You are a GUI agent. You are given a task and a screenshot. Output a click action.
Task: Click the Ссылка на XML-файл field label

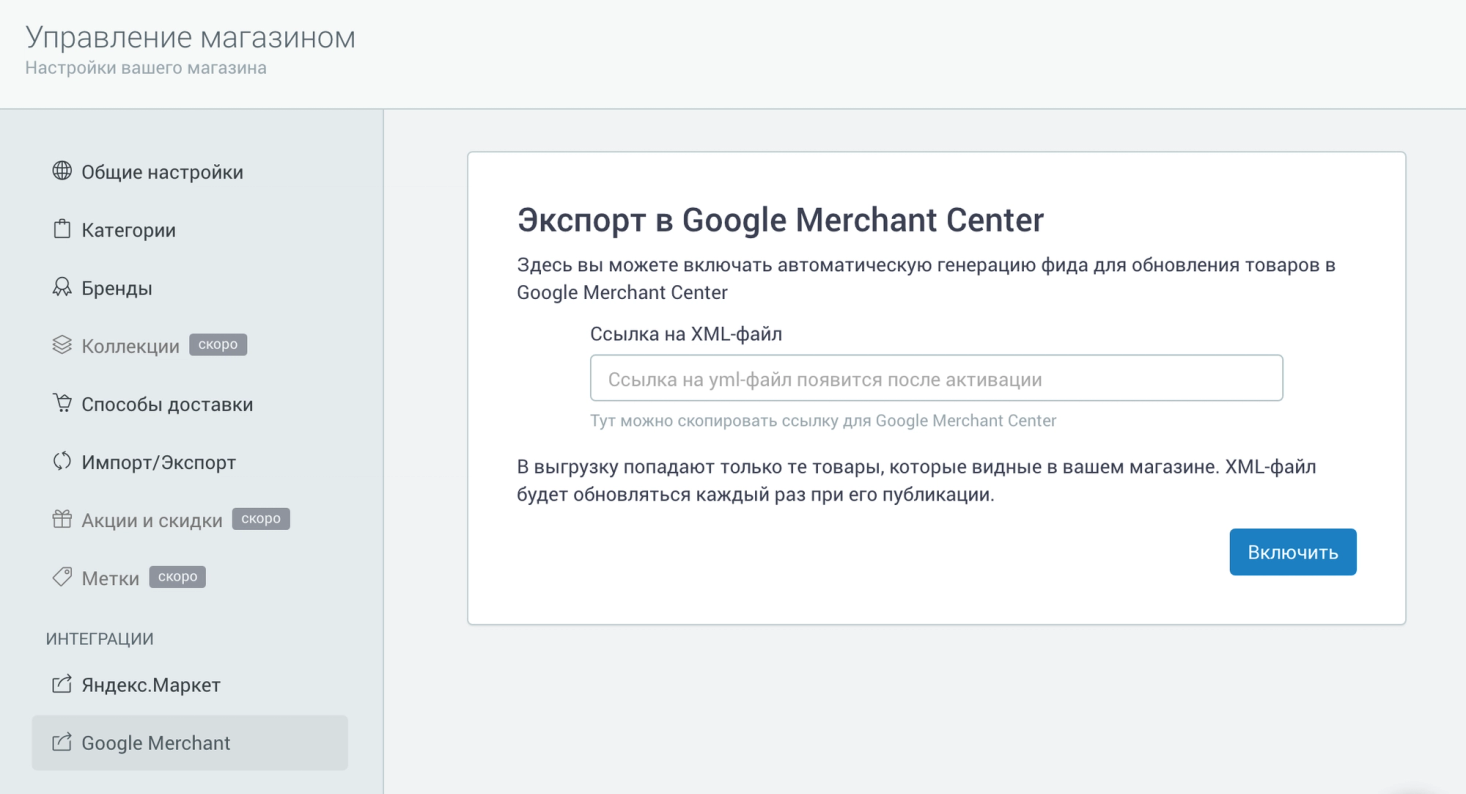point(686,335)
